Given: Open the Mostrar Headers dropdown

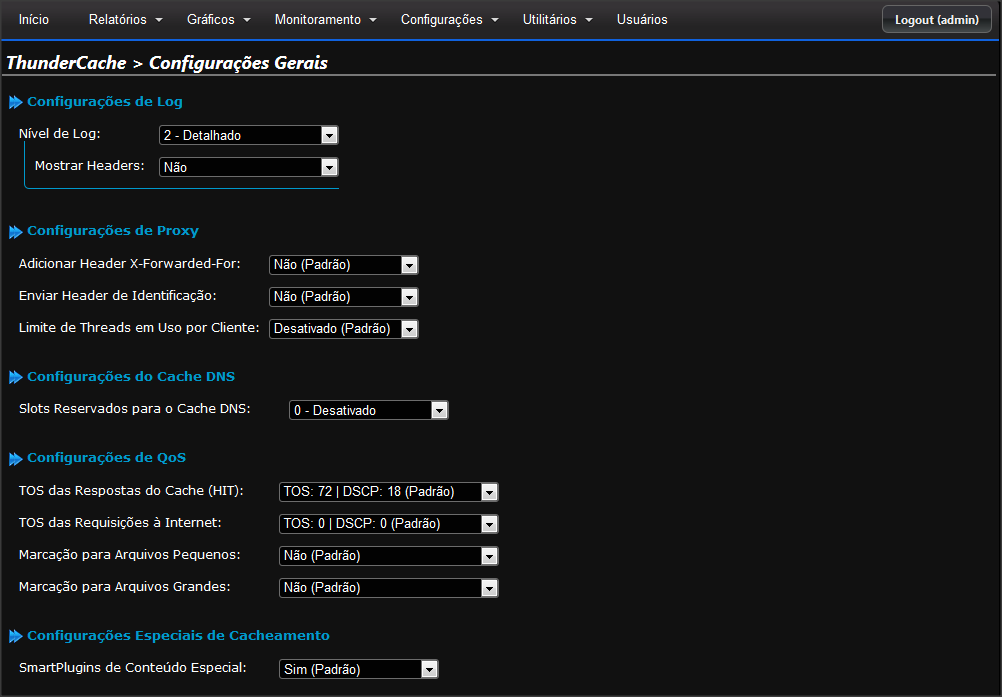Looking at the screenshot, I should (249, 167).
